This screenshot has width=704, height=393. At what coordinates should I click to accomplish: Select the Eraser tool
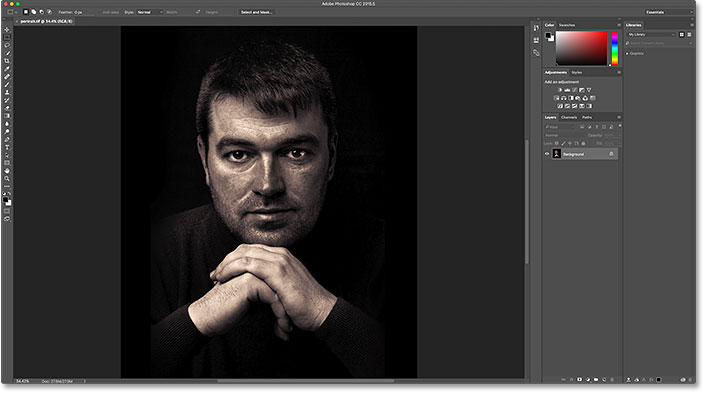tap(7, 108)
